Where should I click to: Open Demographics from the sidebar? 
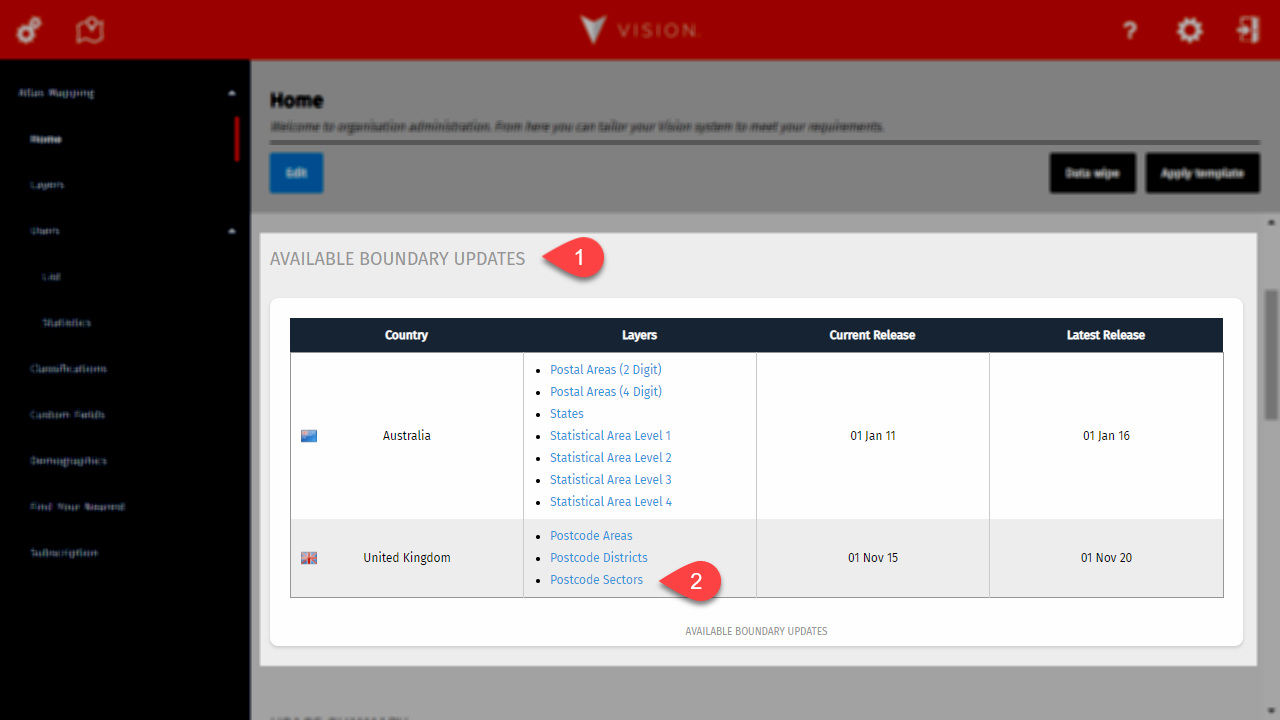(68, 461)
